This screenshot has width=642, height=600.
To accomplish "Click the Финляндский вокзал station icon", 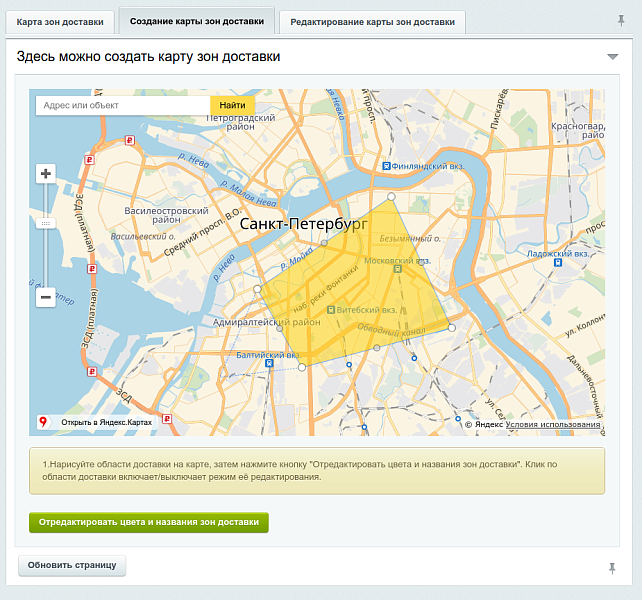I will (387, 166).
